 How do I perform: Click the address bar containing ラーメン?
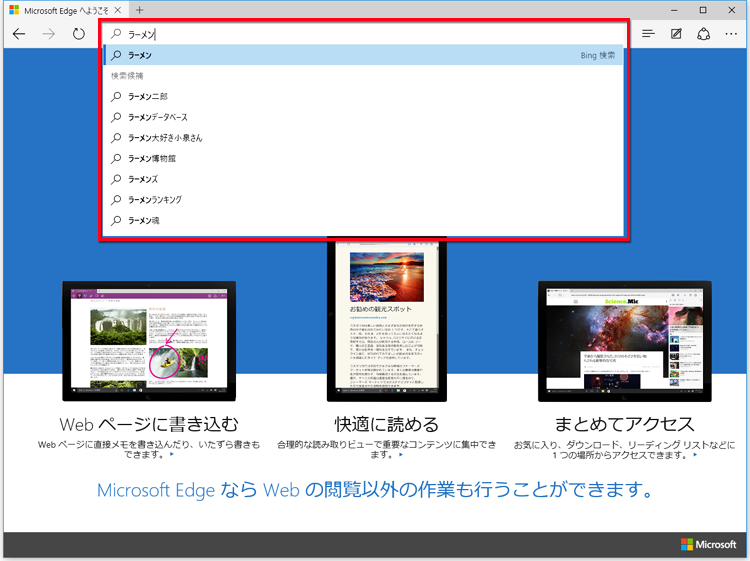(360, 34)
